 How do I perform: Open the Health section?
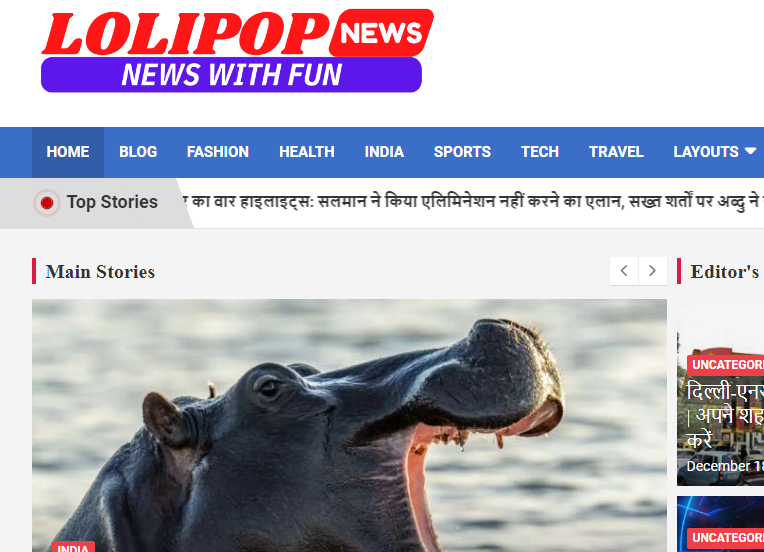pyautogui.click(x=307, y=152)
